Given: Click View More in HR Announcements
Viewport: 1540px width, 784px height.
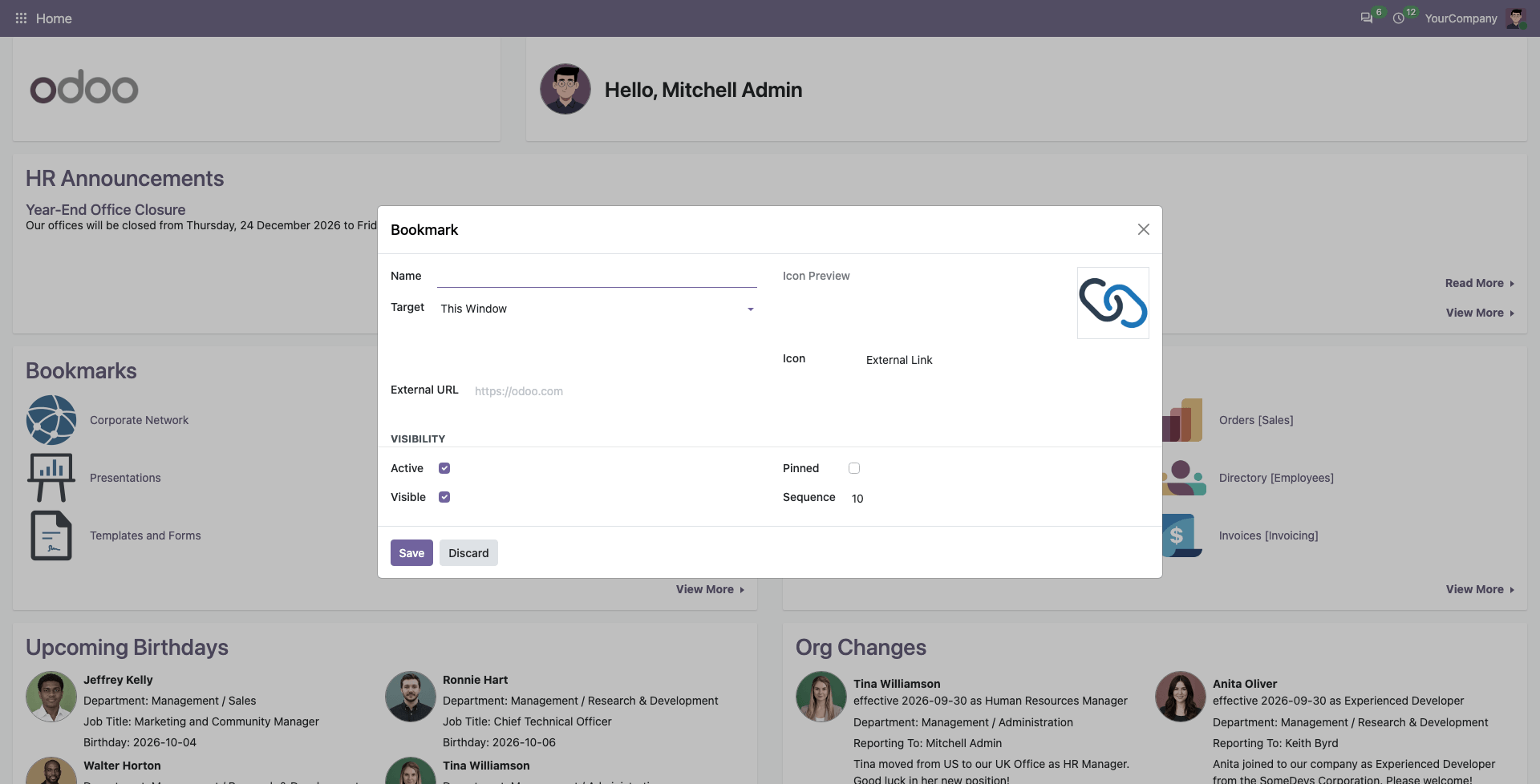Looking at the screenshot, I should coord(1480,313).
